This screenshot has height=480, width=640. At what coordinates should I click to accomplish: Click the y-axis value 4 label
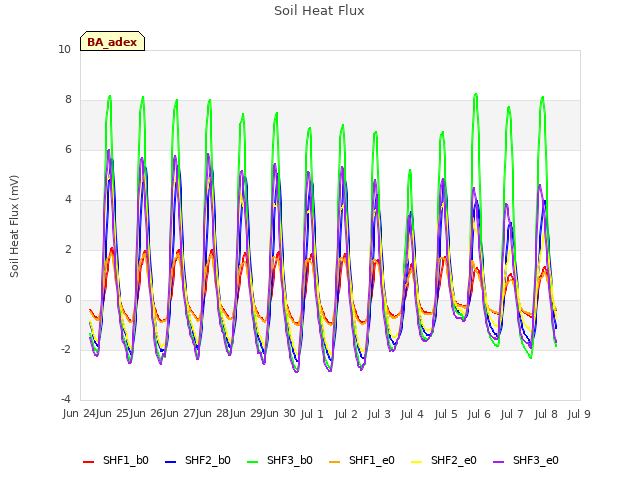coord(68,200)
